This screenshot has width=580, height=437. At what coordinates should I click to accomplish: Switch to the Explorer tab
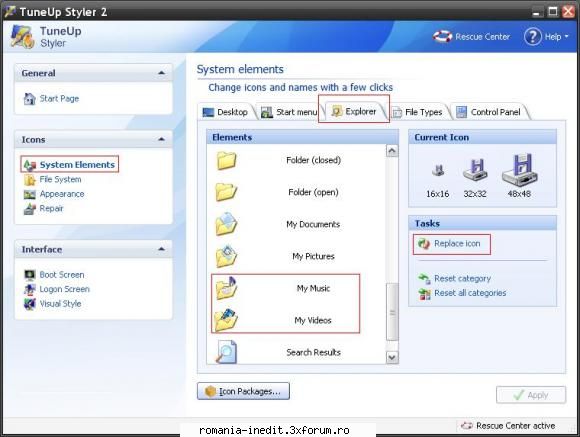(354, 111)
